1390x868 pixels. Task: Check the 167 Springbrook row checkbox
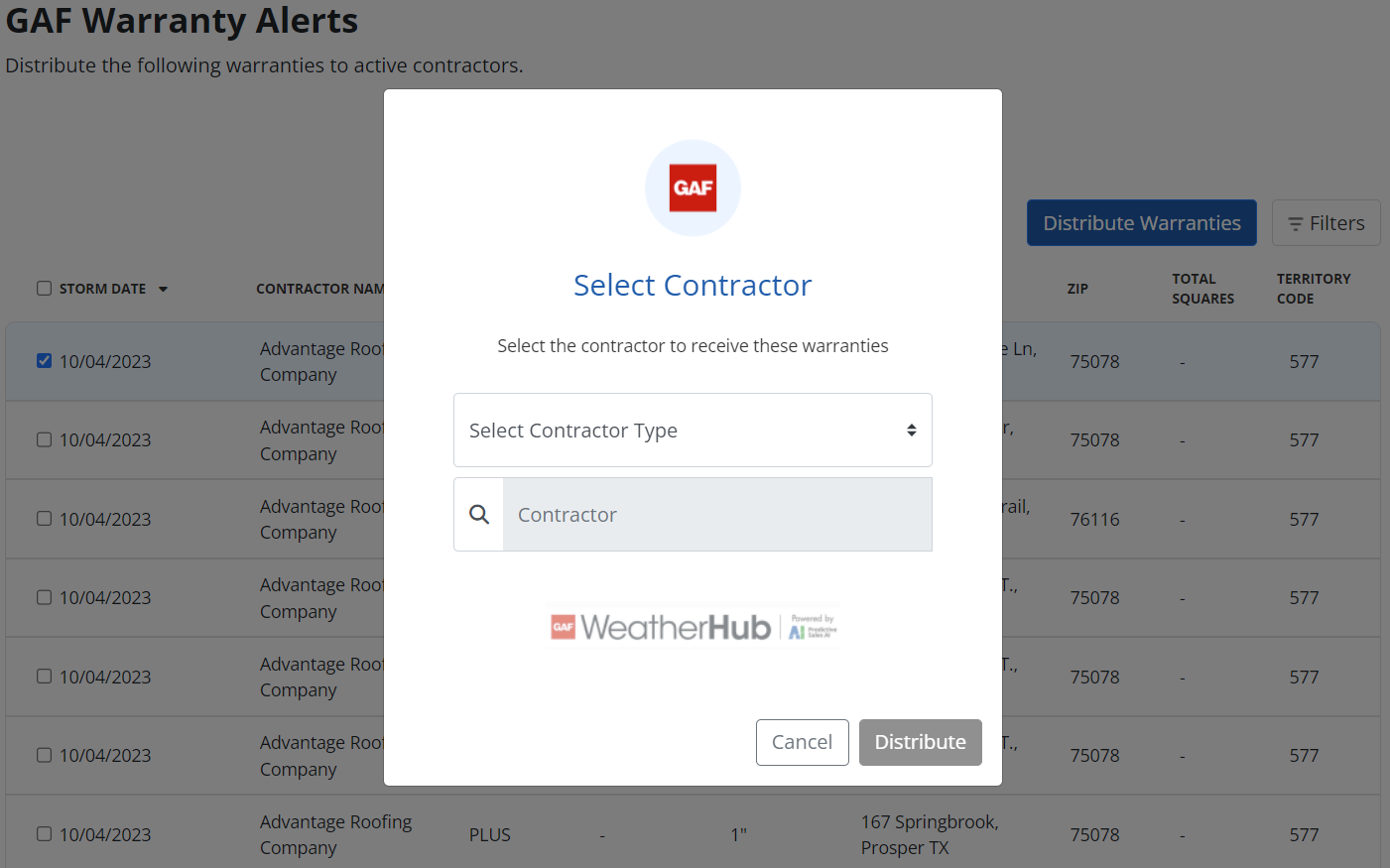coord(44,834)
